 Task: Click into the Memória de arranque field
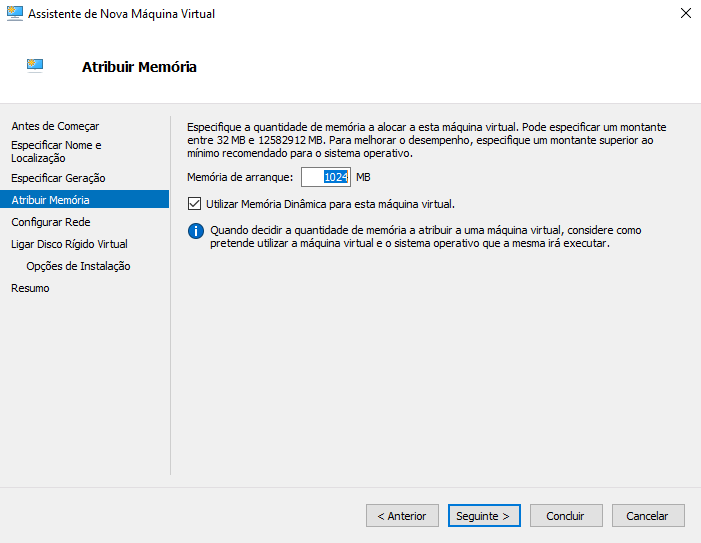coord(325,177)
